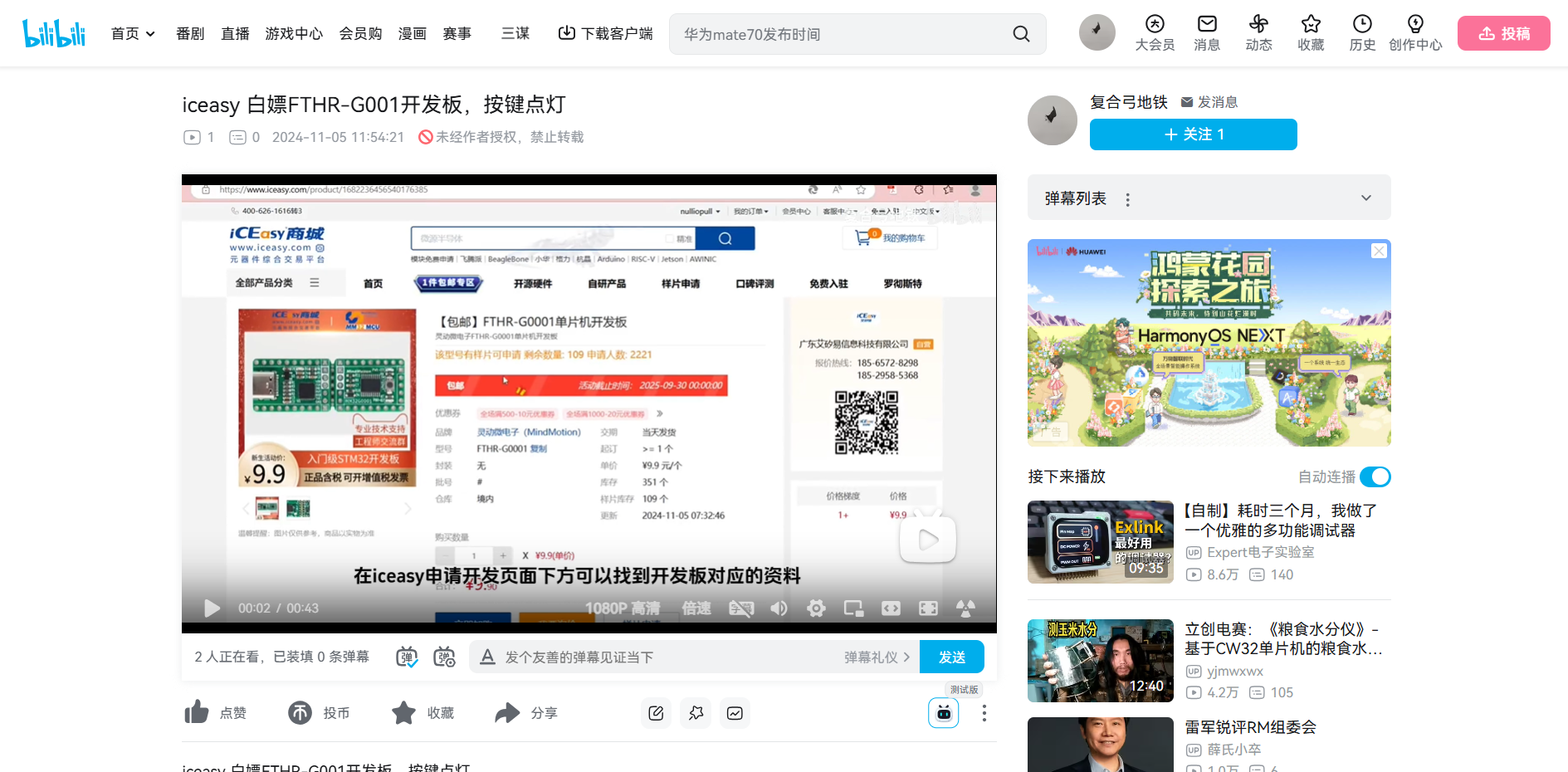Go to 直播 in the top navigation
Screen dimensions: 1568x772
click(x=235, y=34)
